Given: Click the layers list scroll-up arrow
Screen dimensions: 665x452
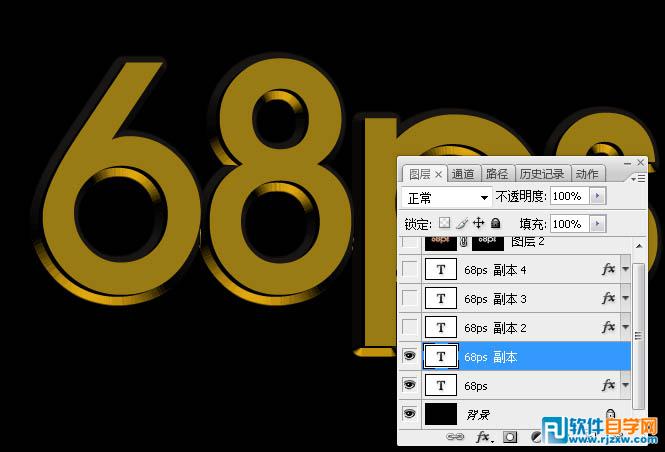Looking at the screenshot, I should (639, 246).
